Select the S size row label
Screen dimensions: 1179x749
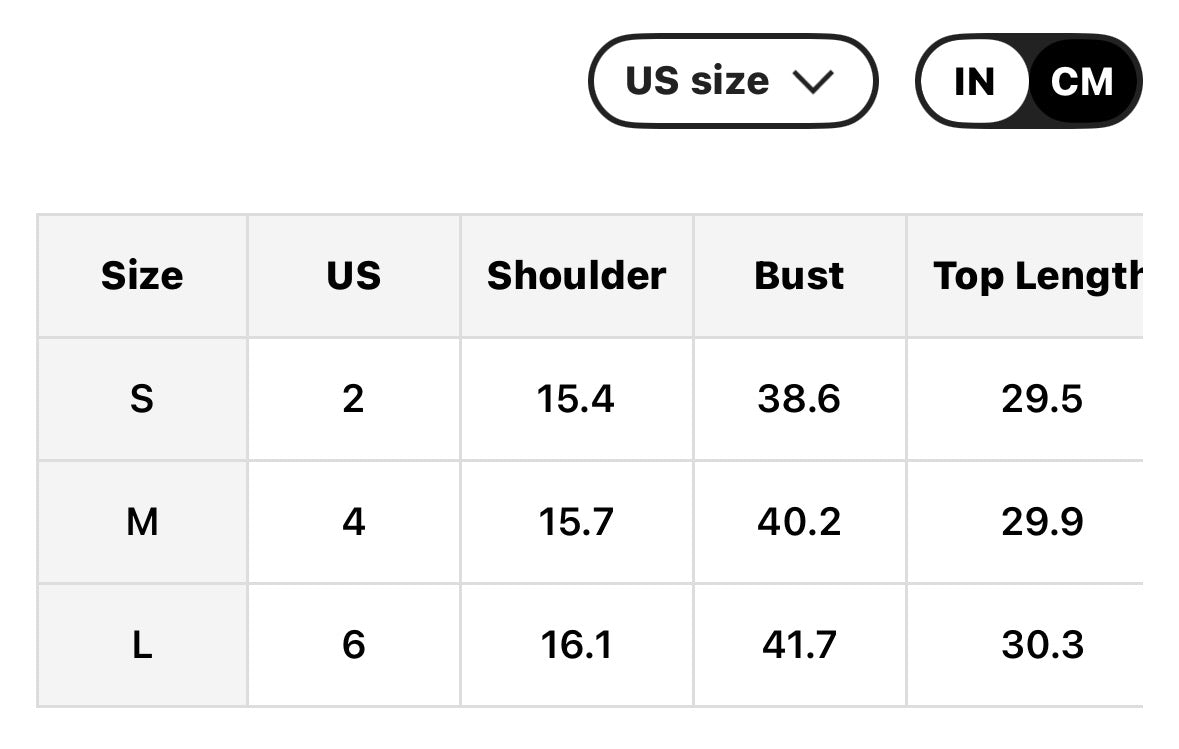click(142, 399)
